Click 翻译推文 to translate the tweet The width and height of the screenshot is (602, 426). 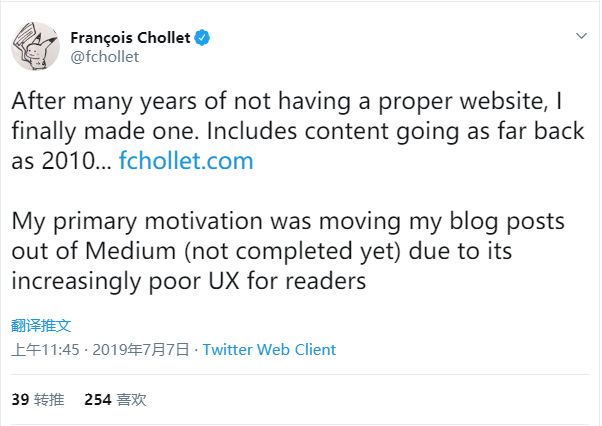[41, 326]
